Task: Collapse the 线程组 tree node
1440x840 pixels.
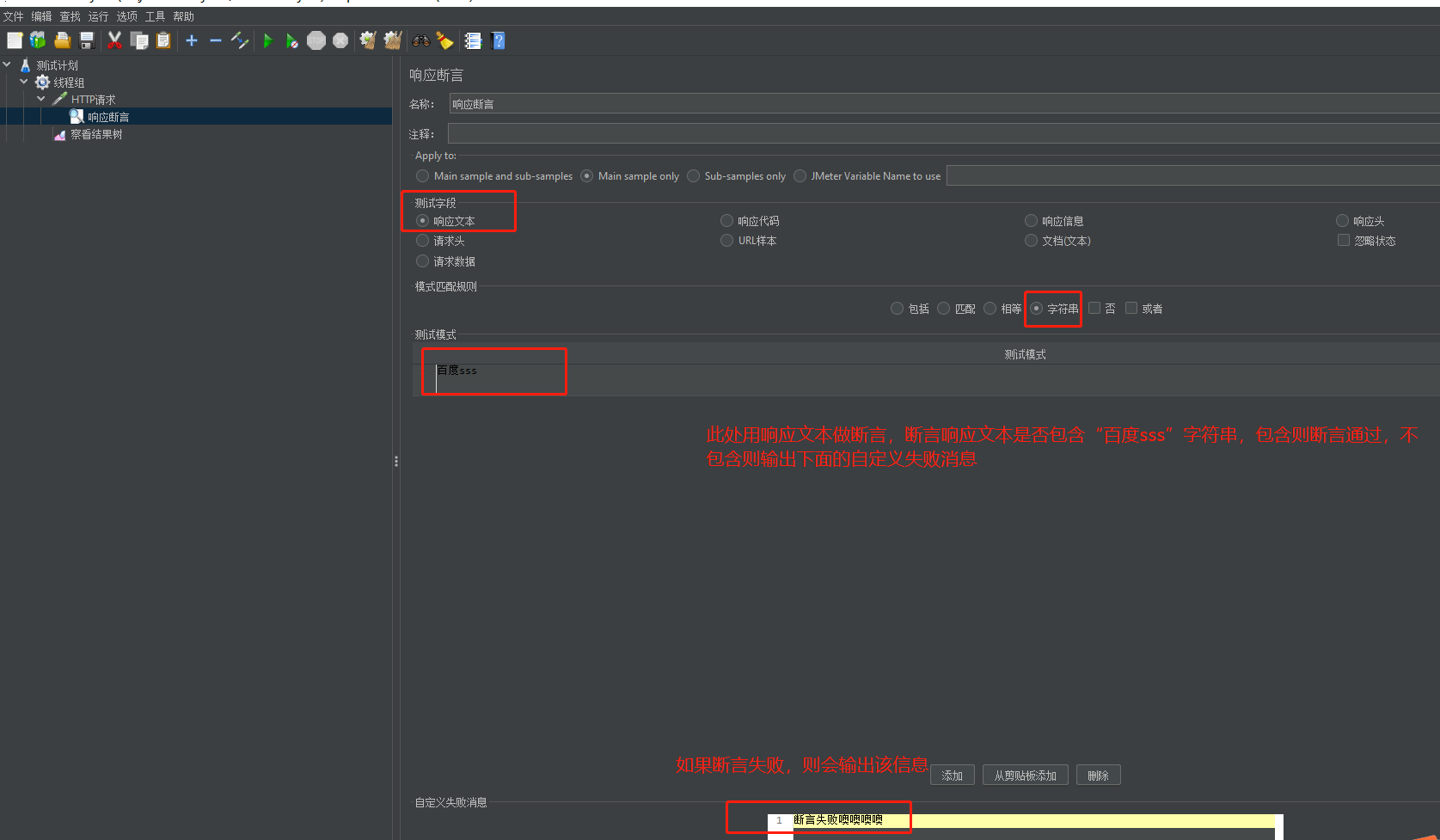Action: coord(24,82)
